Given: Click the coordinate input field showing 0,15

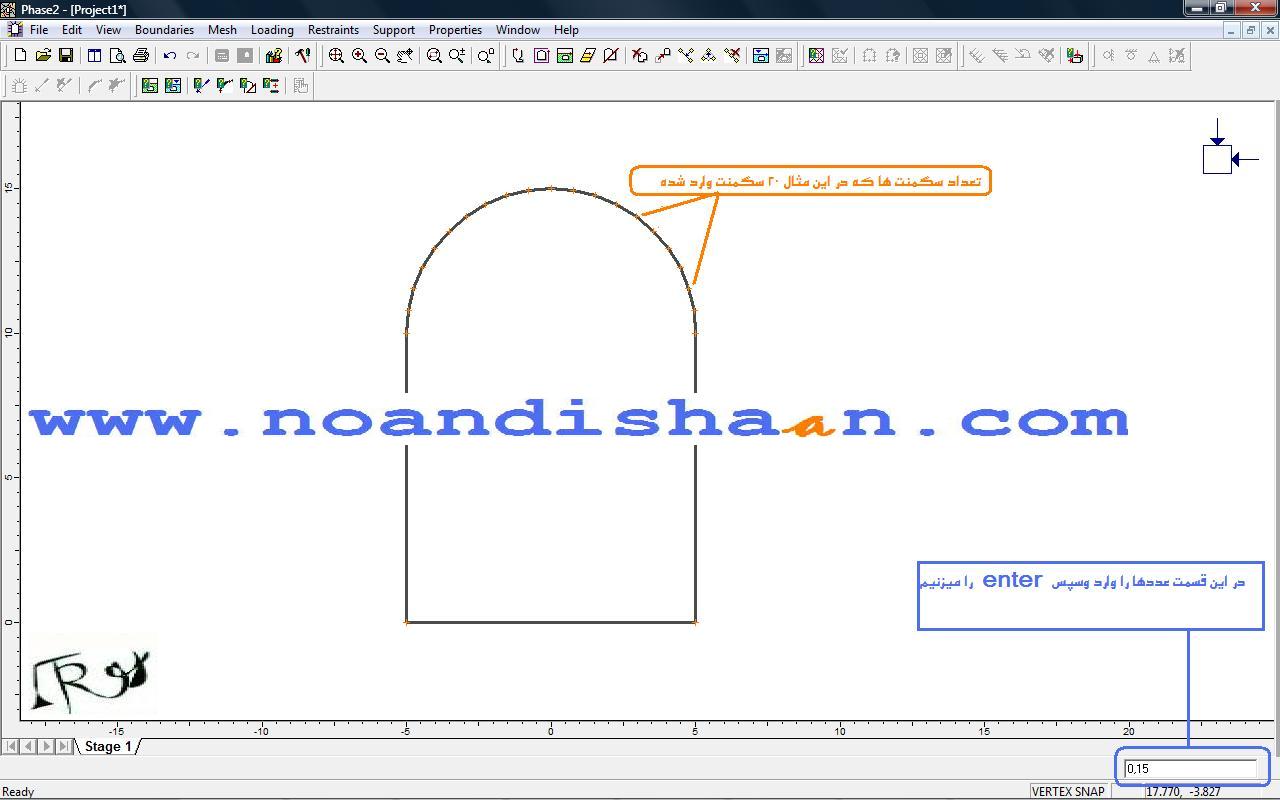Looking at the screenshot, I should click(1190, 768).
